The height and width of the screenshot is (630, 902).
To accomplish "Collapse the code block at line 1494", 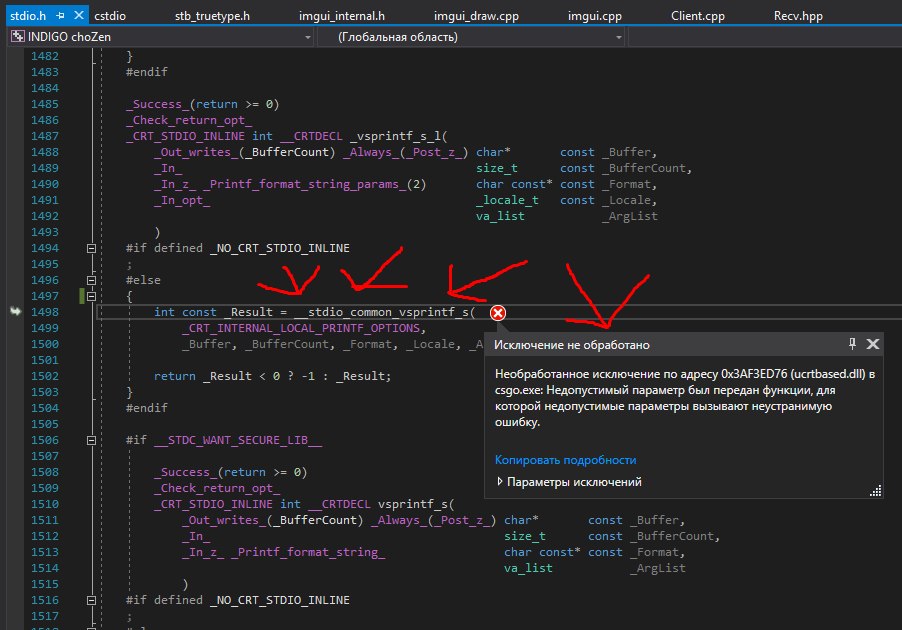I will point(92,248).
